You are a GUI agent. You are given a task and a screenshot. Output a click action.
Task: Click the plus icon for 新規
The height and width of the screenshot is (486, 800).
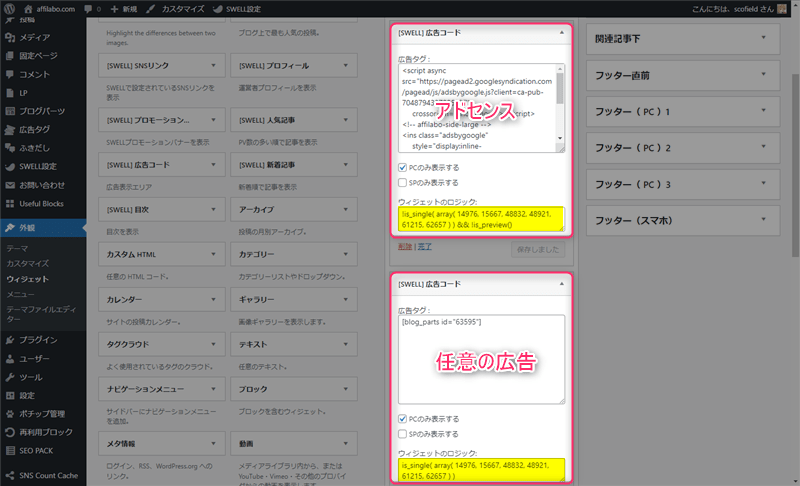[114, 9]
